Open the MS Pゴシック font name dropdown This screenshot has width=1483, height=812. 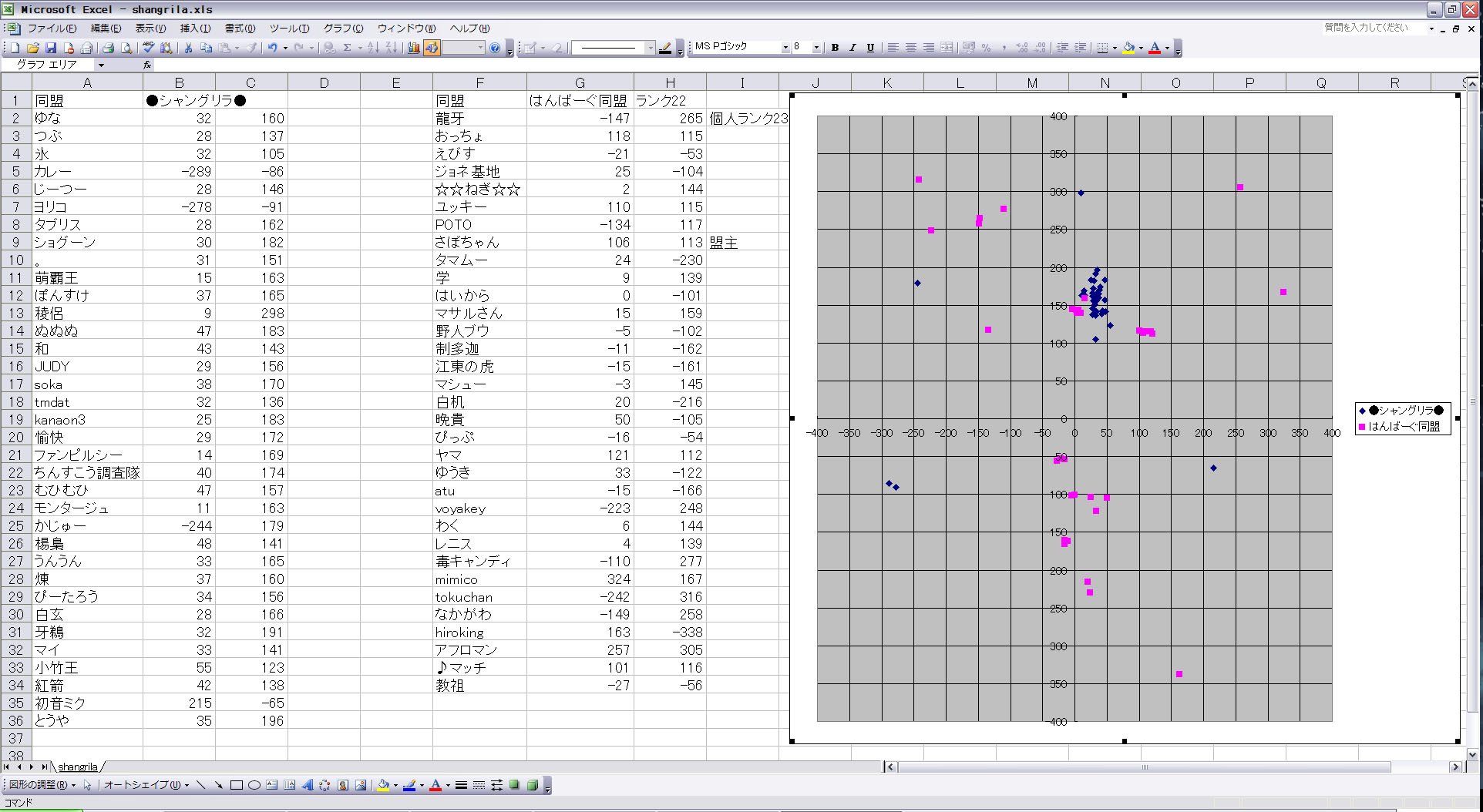tap(785, 48)
